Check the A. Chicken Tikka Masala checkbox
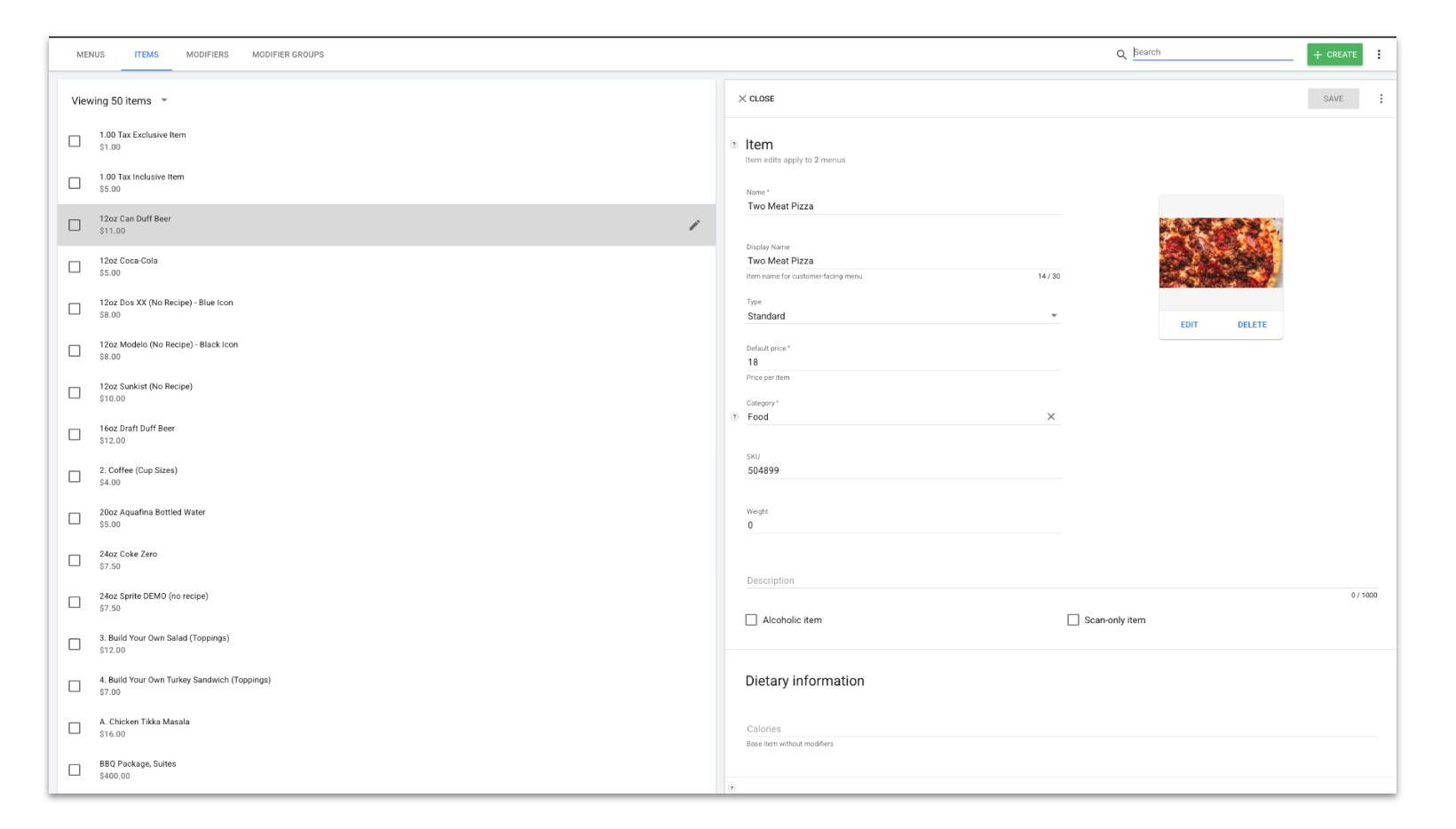Viewport: 1456px width, 829px height. [x=75, y=728]
